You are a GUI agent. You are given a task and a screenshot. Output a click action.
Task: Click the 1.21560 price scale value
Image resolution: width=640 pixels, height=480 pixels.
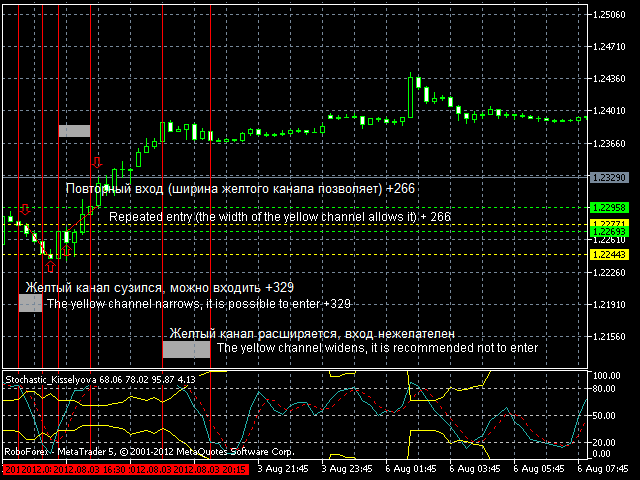[609, 337]
